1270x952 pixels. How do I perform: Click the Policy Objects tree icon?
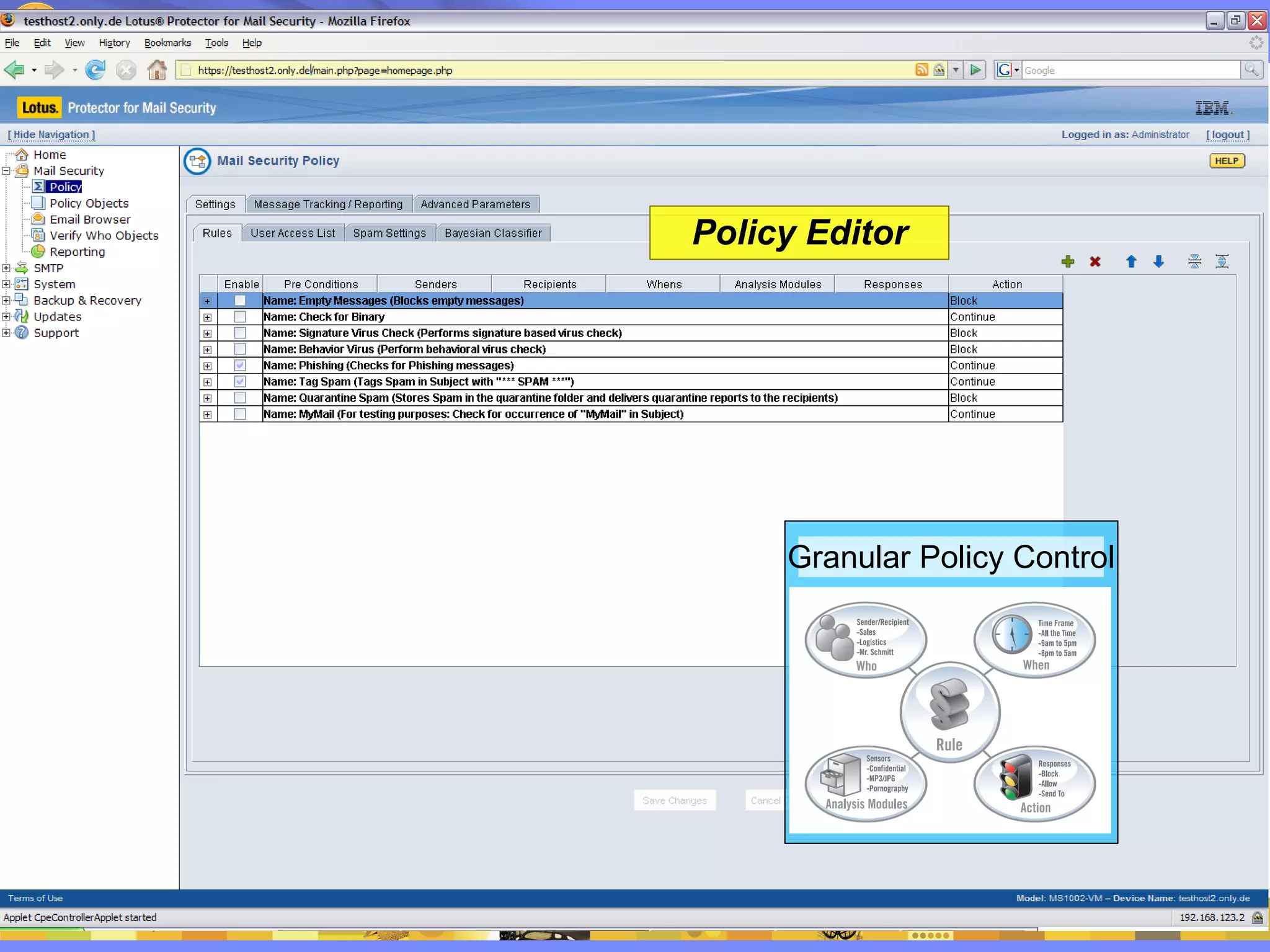38,203
